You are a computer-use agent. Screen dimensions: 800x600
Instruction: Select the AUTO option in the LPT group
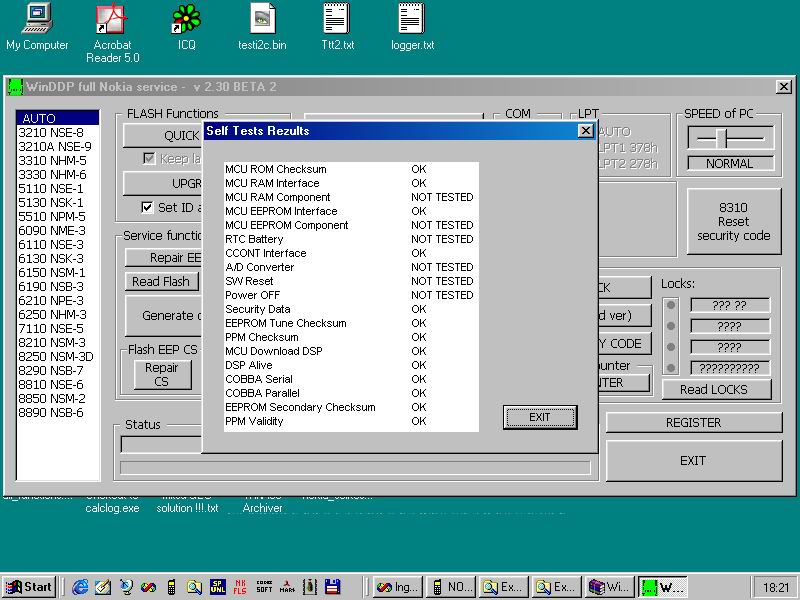pos(614,132)
